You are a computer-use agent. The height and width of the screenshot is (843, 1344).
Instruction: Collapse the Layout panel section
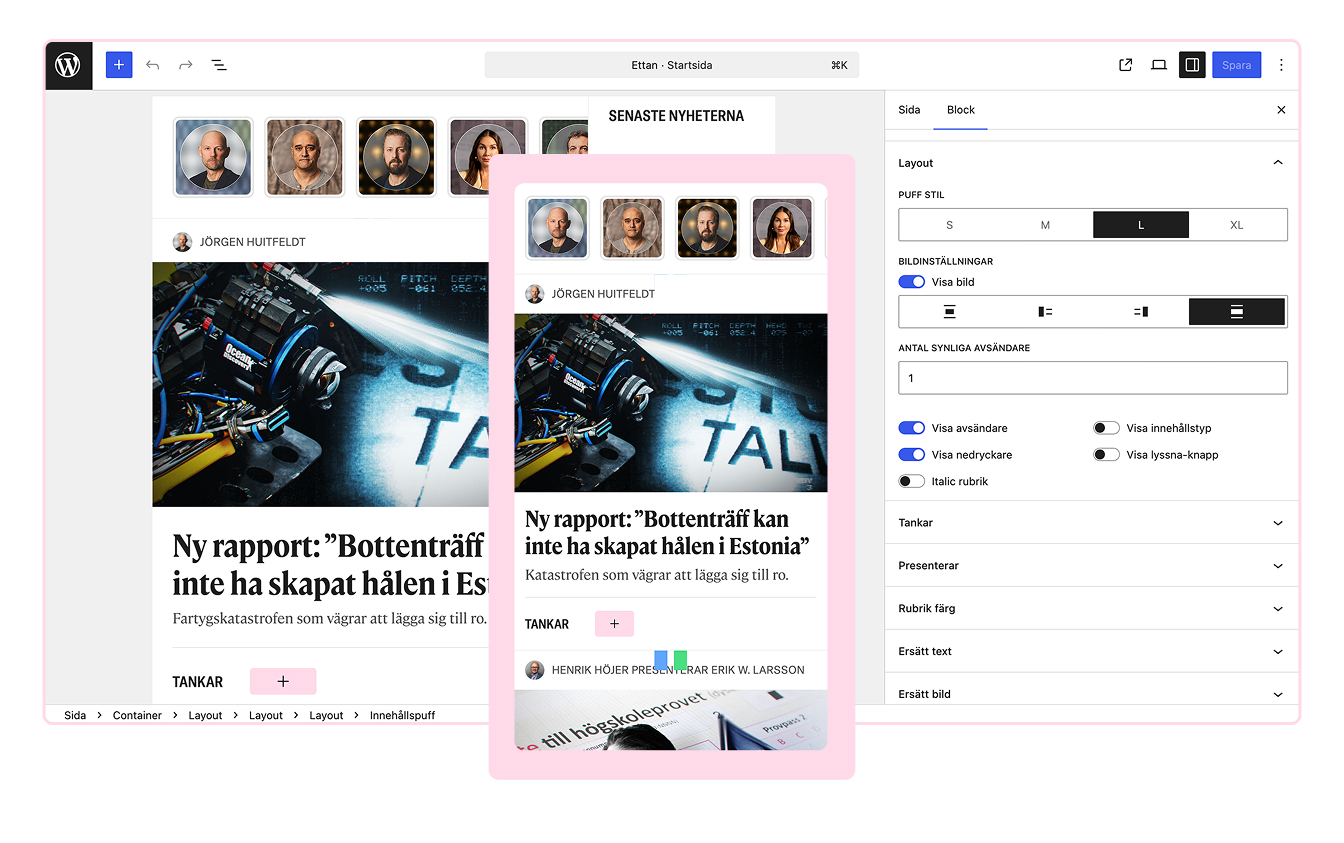[x=1277, y=163]
